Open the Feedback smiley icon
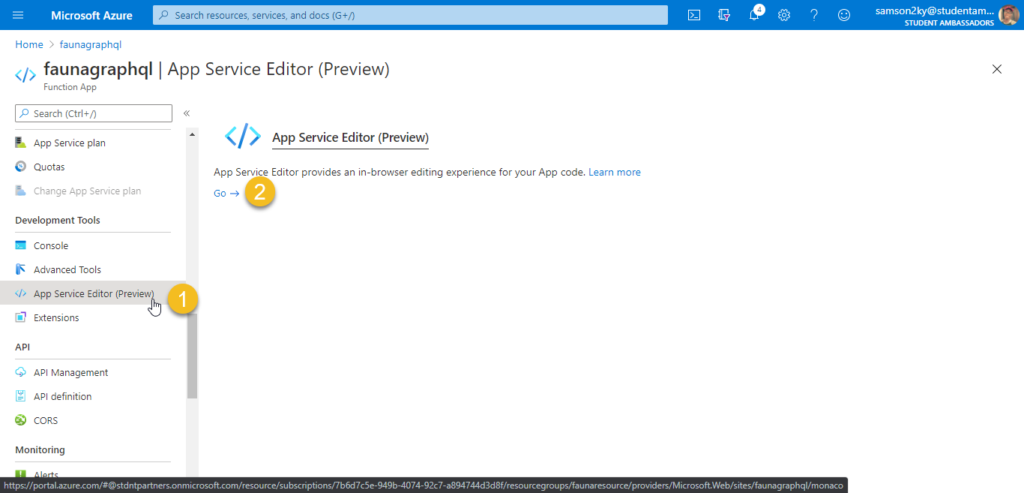1024x493 pixels. click(844, 15)
